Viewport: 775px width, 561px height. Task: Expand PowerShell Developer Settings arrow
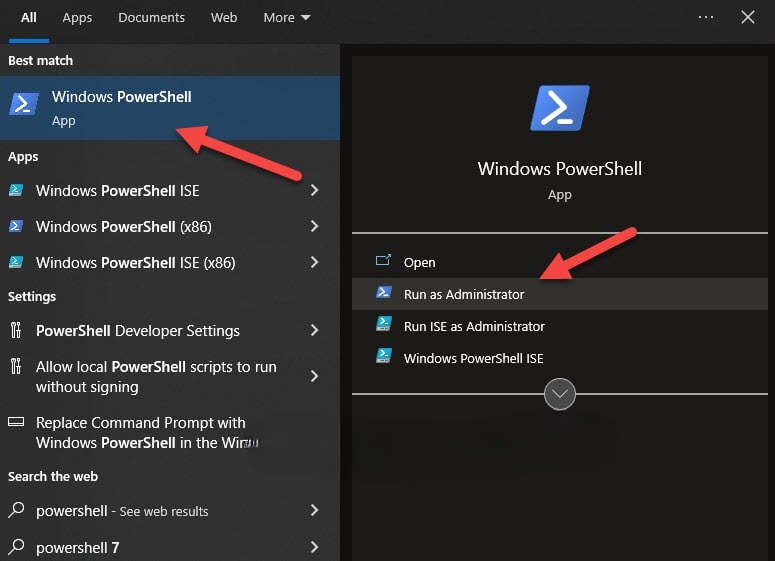[314, 330]
